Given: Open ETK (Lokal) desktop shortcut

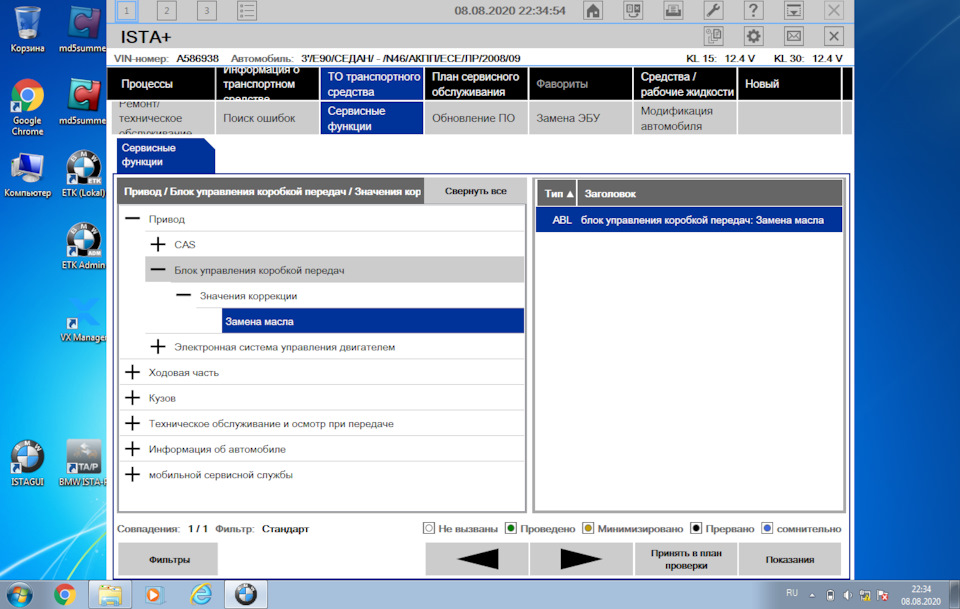Looking at the screenshot, I should 84,174.
